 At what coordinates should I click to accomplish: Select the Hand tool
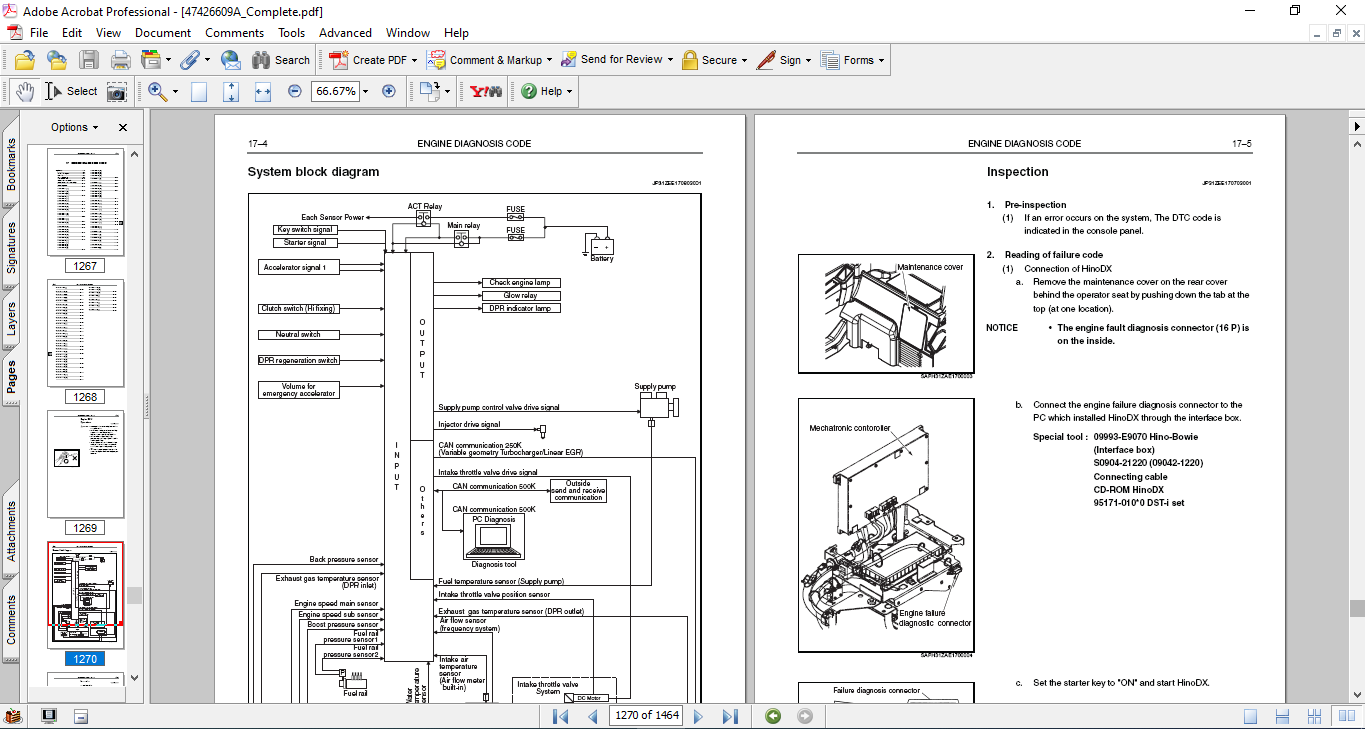tap(25, 91)
